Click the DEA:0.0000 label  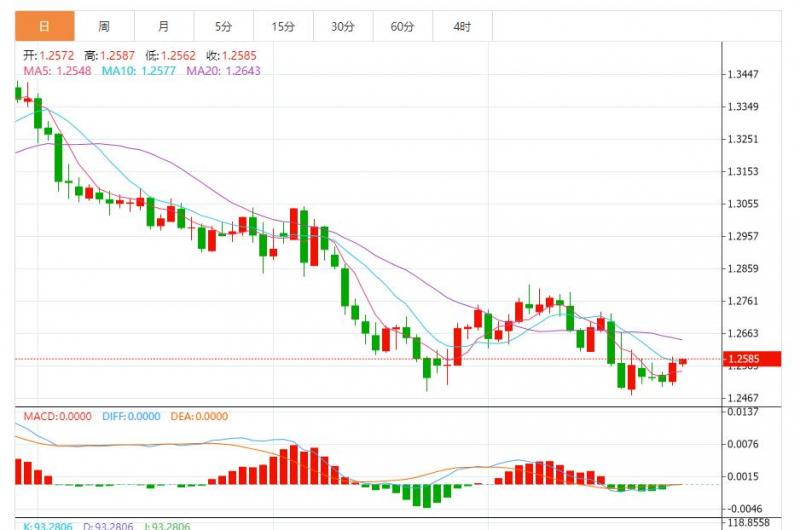click(x=199, y=416)
